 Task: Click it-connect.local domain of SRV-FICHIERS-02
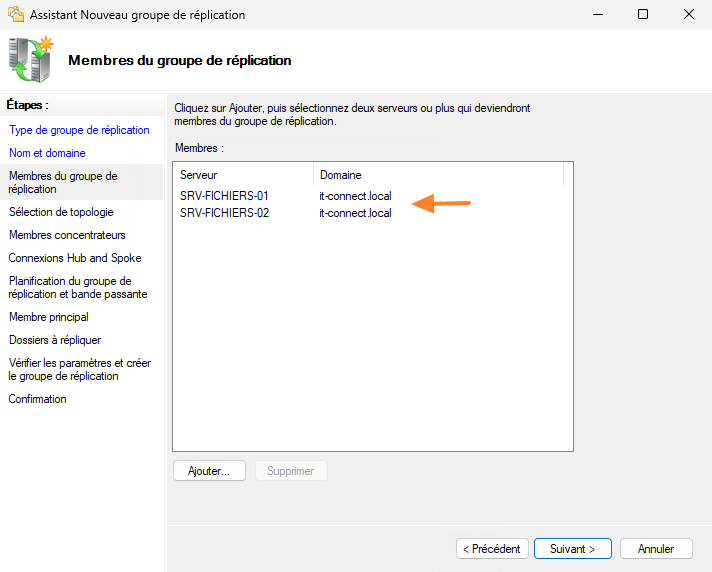(x=355, y=213)
